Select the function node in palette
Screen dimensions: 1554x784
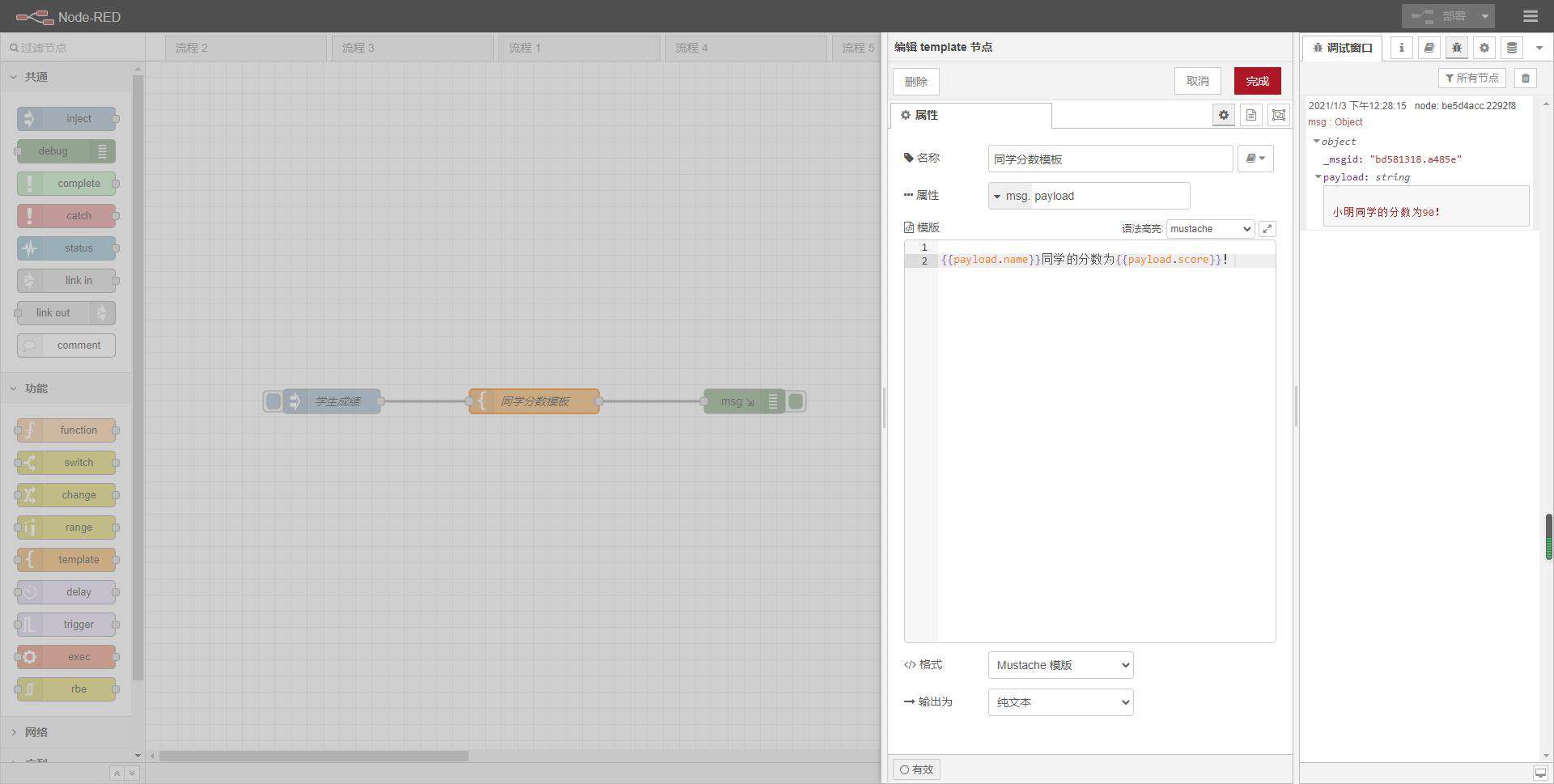click(66, 430)
